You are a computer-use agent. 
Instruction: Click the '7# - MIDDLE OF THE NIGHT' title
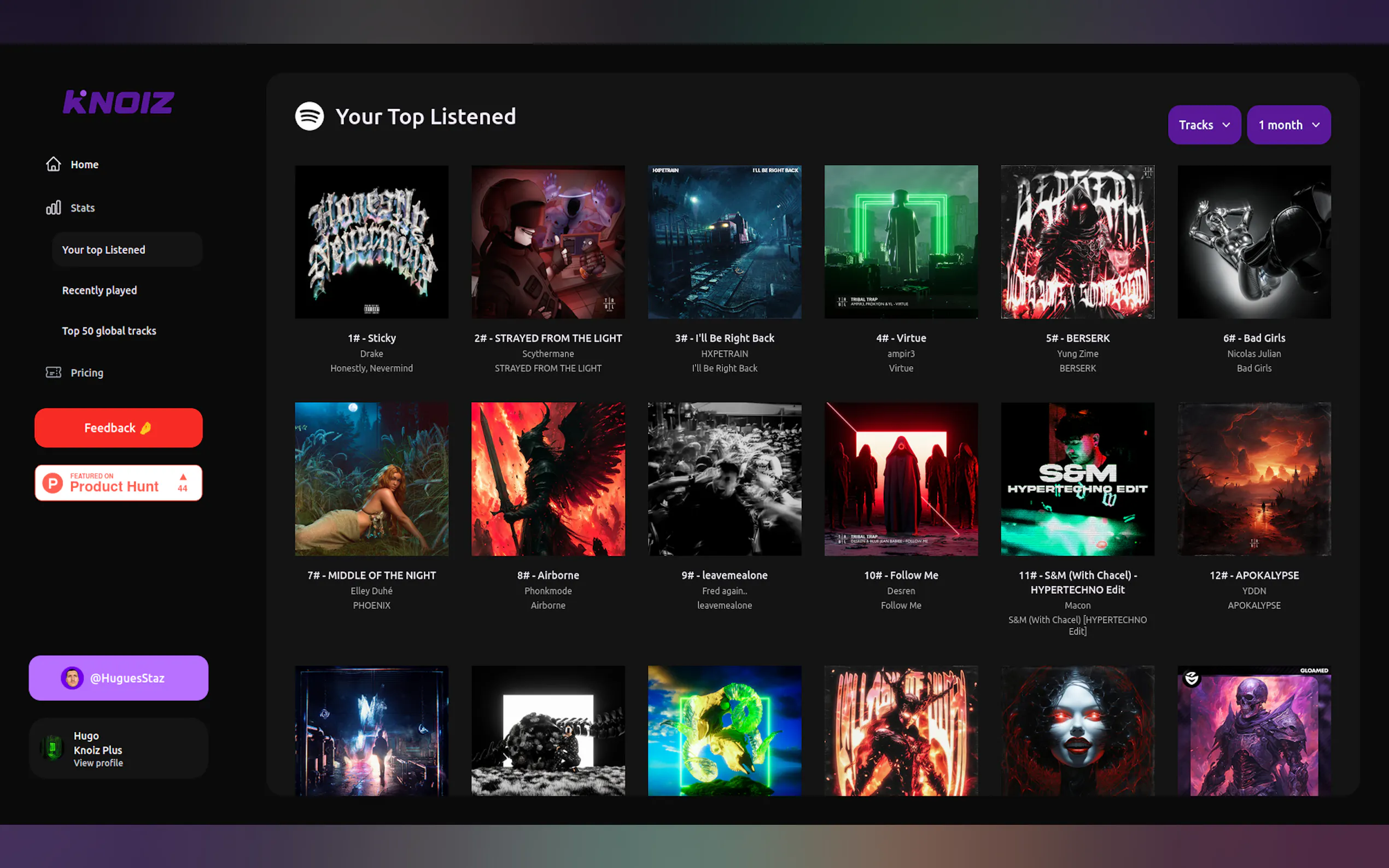click(x=371, y=575)
